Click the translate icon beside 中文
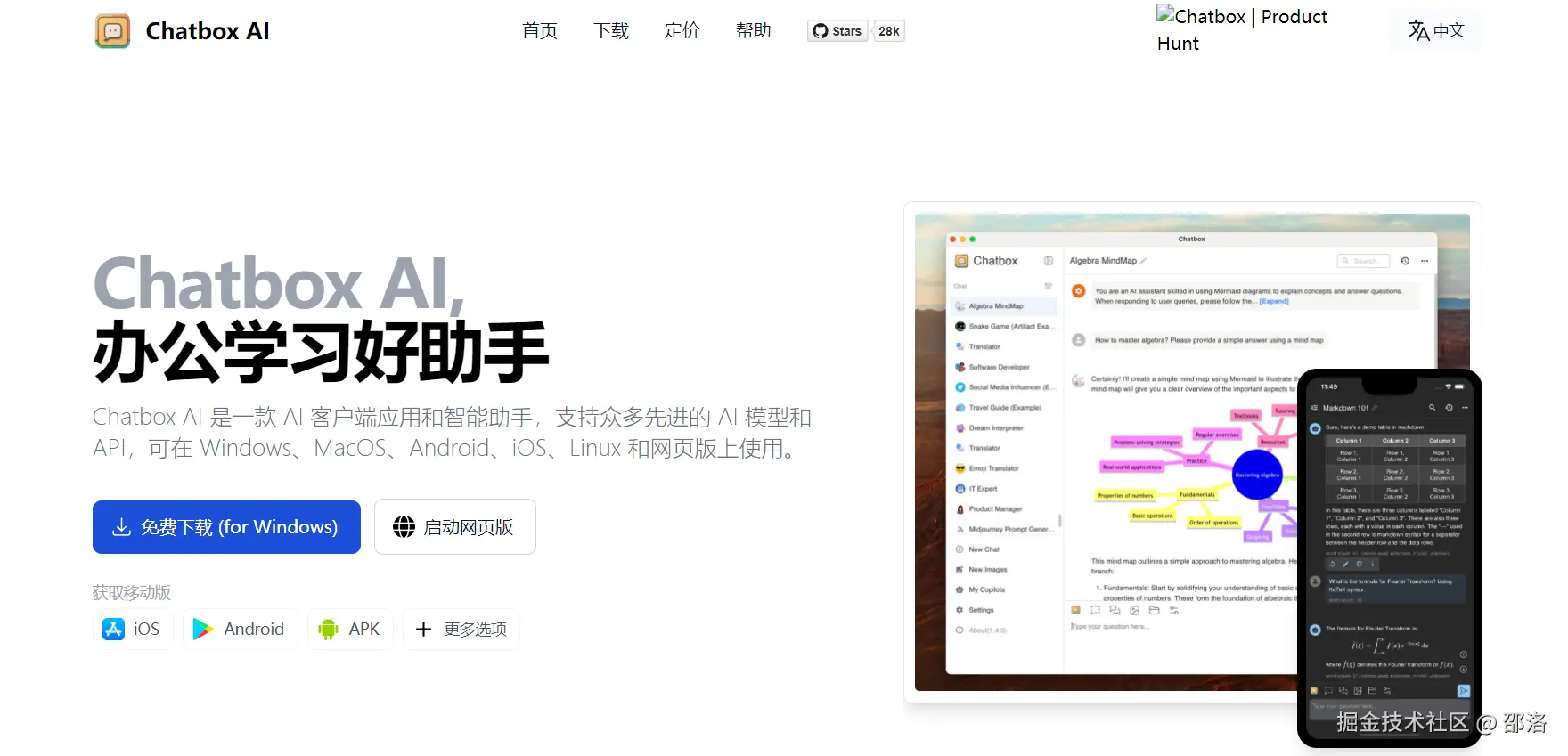Viewport: 1568px width, 756px height. (x=1418, y=30)
